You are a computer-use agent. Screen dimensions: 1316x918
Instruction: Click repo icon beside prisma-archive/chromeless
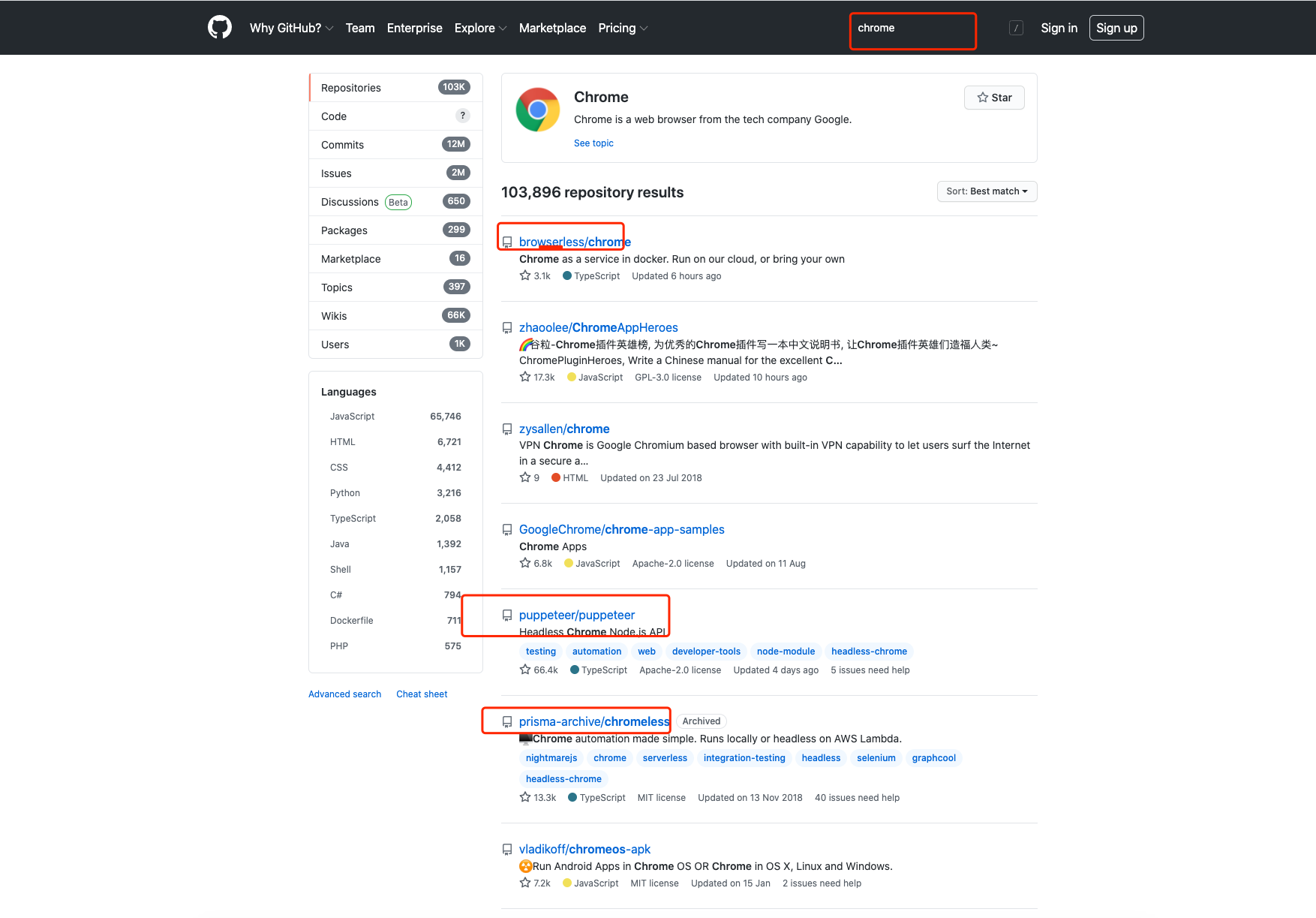[507, 722]
